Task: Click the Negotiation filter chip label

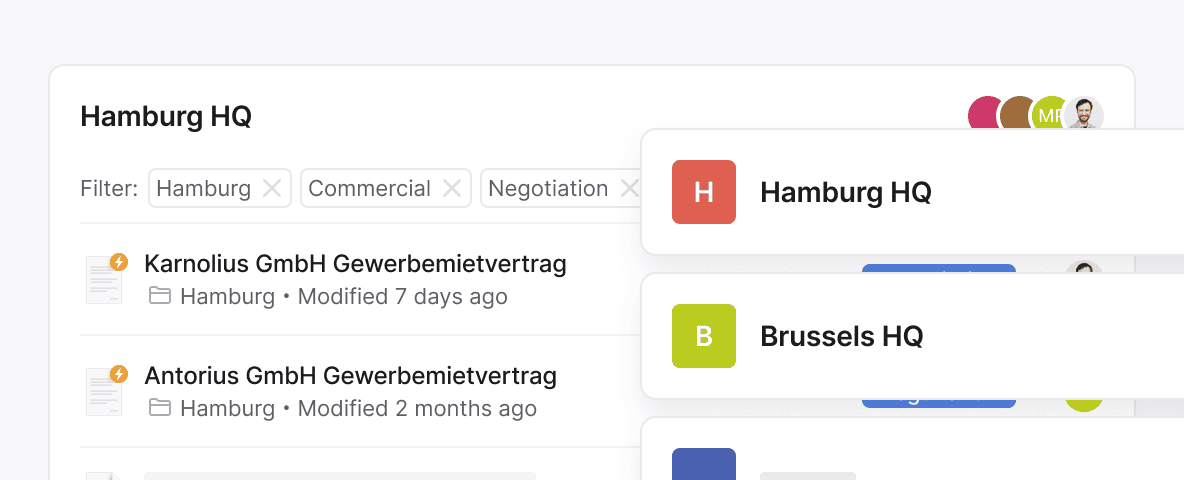Action: 548,188
